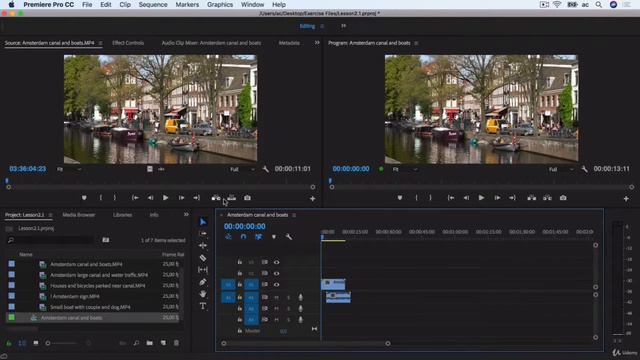The height and width of the screenshot is (360, 640).
Task: Open the Markers menu
Action: point(187,4)
